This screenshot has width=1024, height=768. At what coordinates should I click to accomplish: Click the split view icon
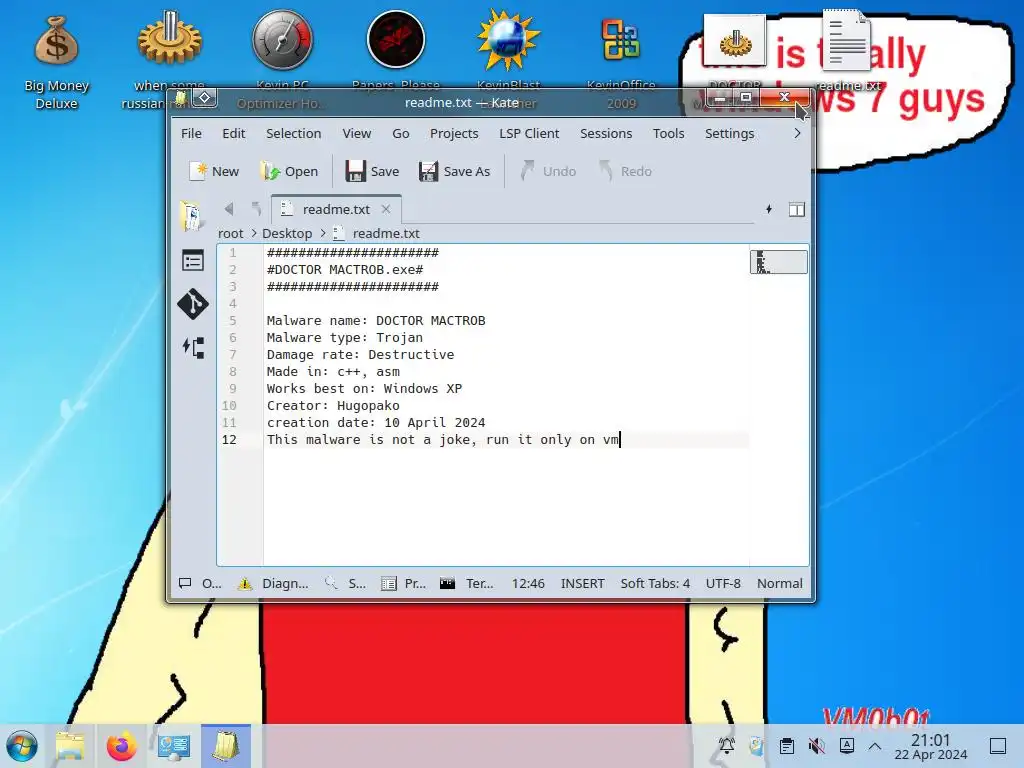[x=797, y=210]
